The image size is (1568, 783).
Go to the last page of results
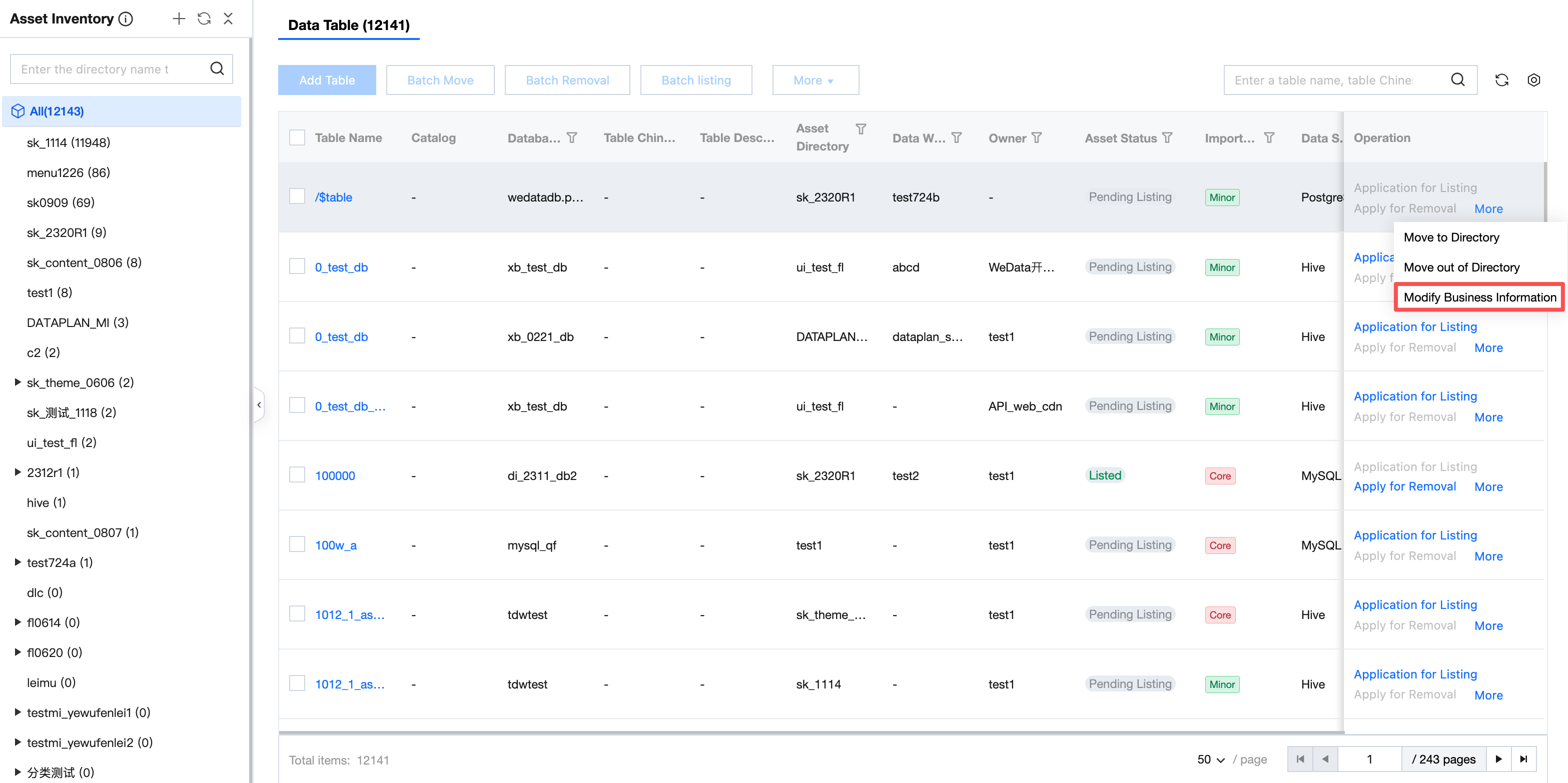click(1523, 758)
